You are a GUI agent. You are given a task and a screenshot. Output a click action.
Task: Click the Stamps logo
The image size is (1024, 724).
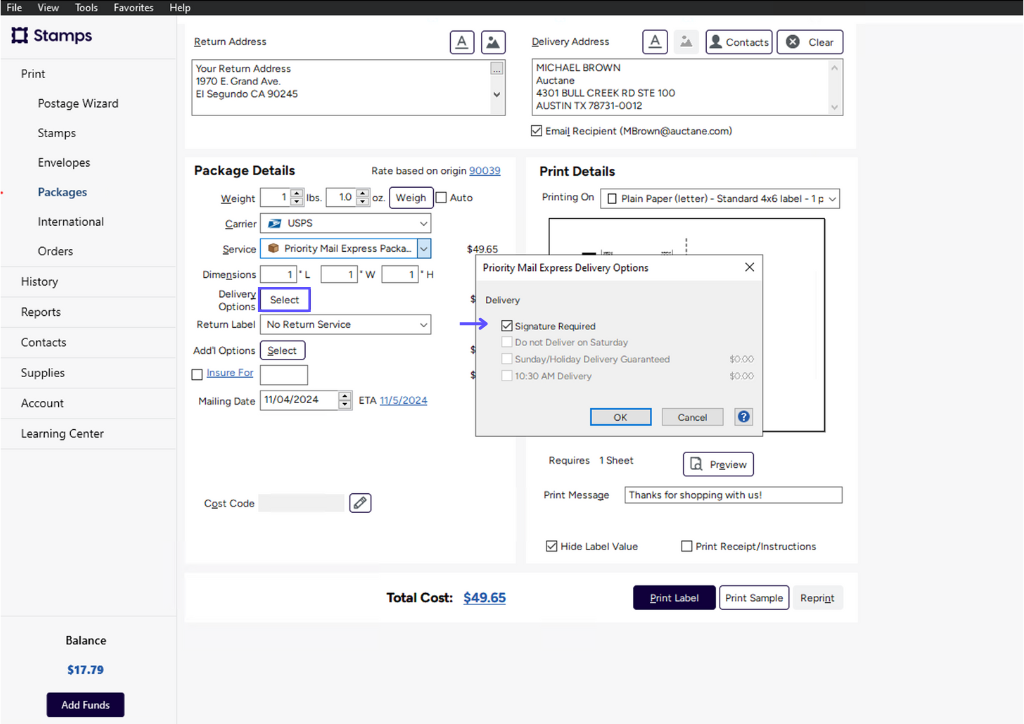(x=52, y=35)
